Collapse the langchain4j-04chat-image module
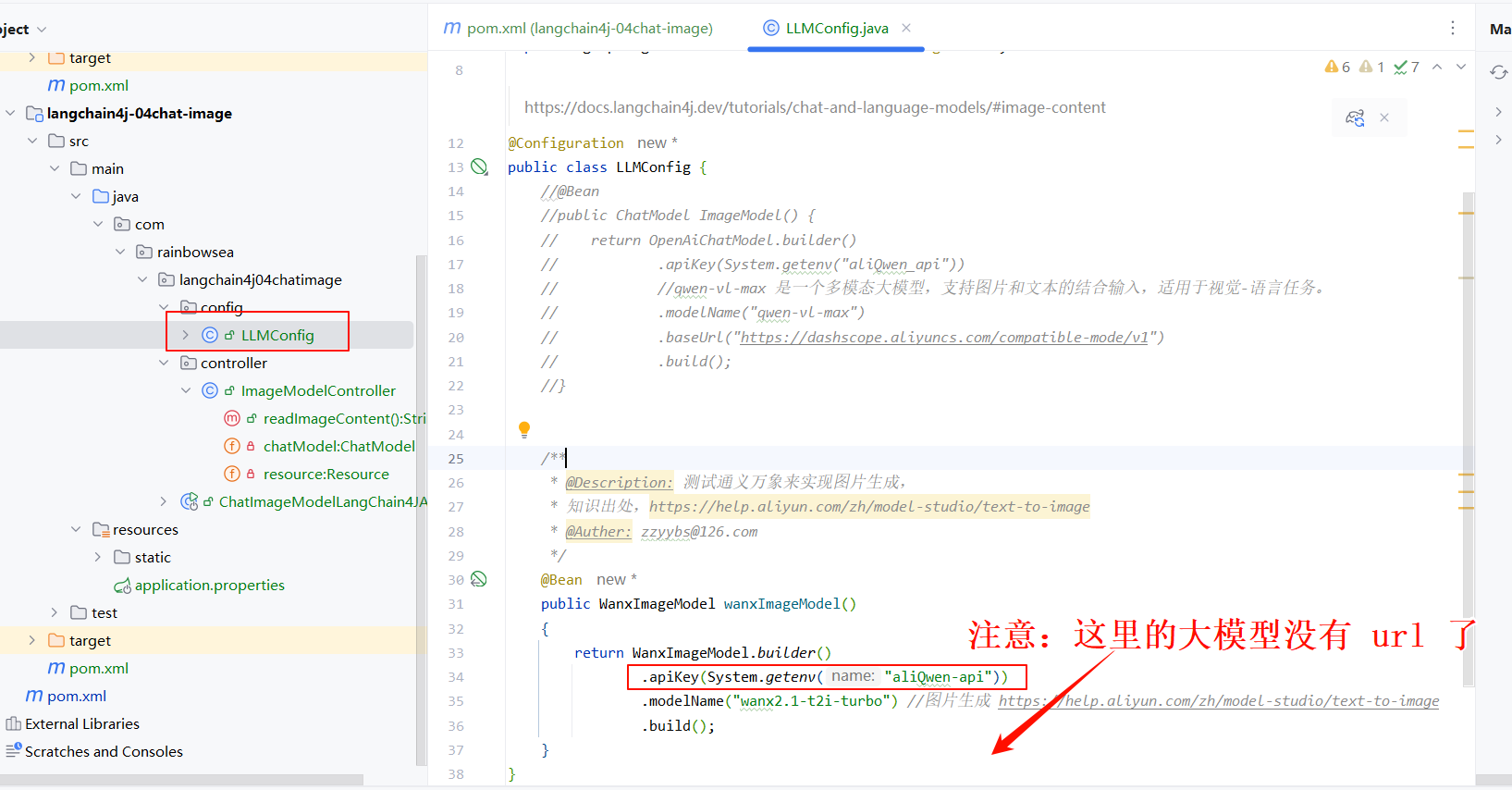Image resolution: width=1512 pixels, height=790 pixels. coord(11,113)
